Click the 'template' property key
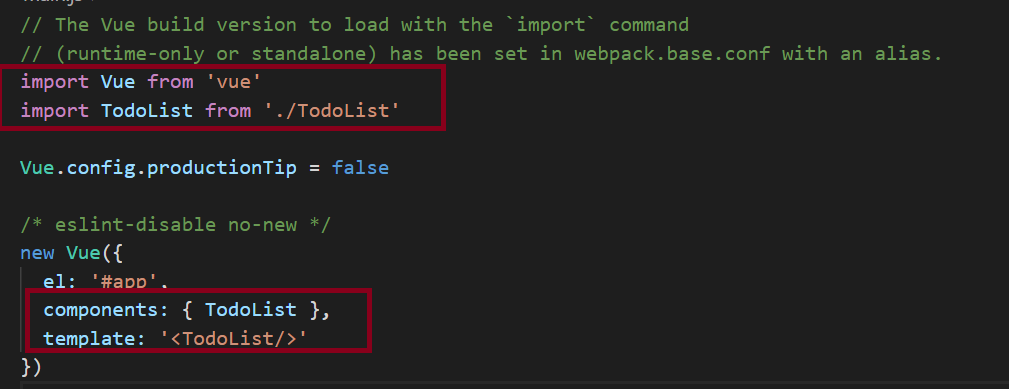1009x389 pixels. click(89, 338)
